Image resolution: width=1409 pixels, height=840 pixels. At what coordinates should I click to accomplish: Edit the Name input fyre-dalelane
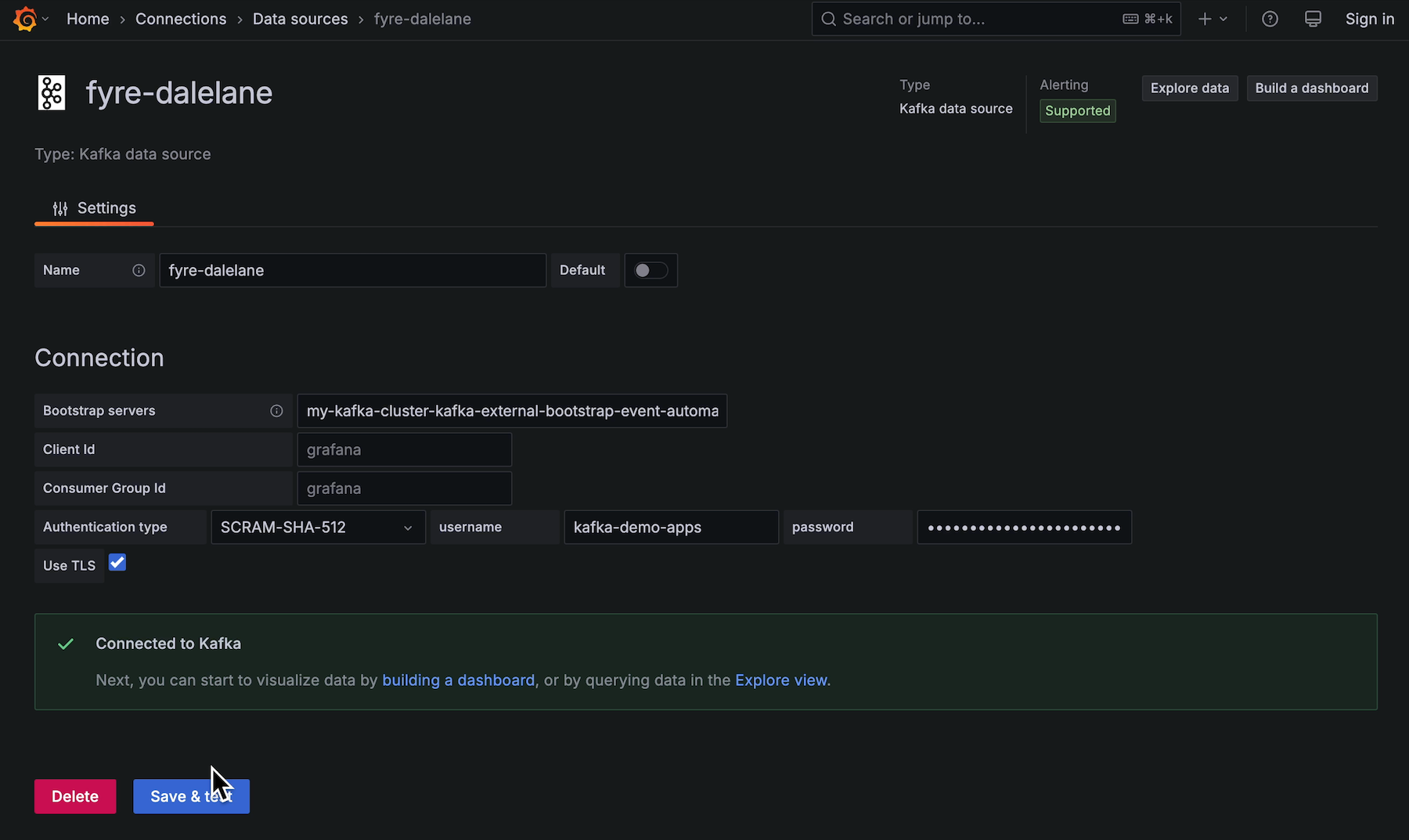[353, 270]
